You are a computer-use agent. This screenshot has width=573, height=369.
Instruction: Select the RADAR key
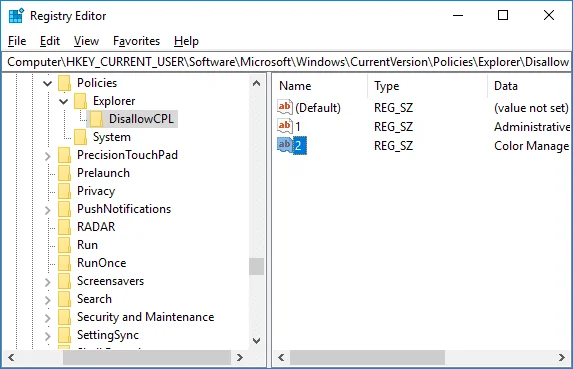[x=96, y=227]
